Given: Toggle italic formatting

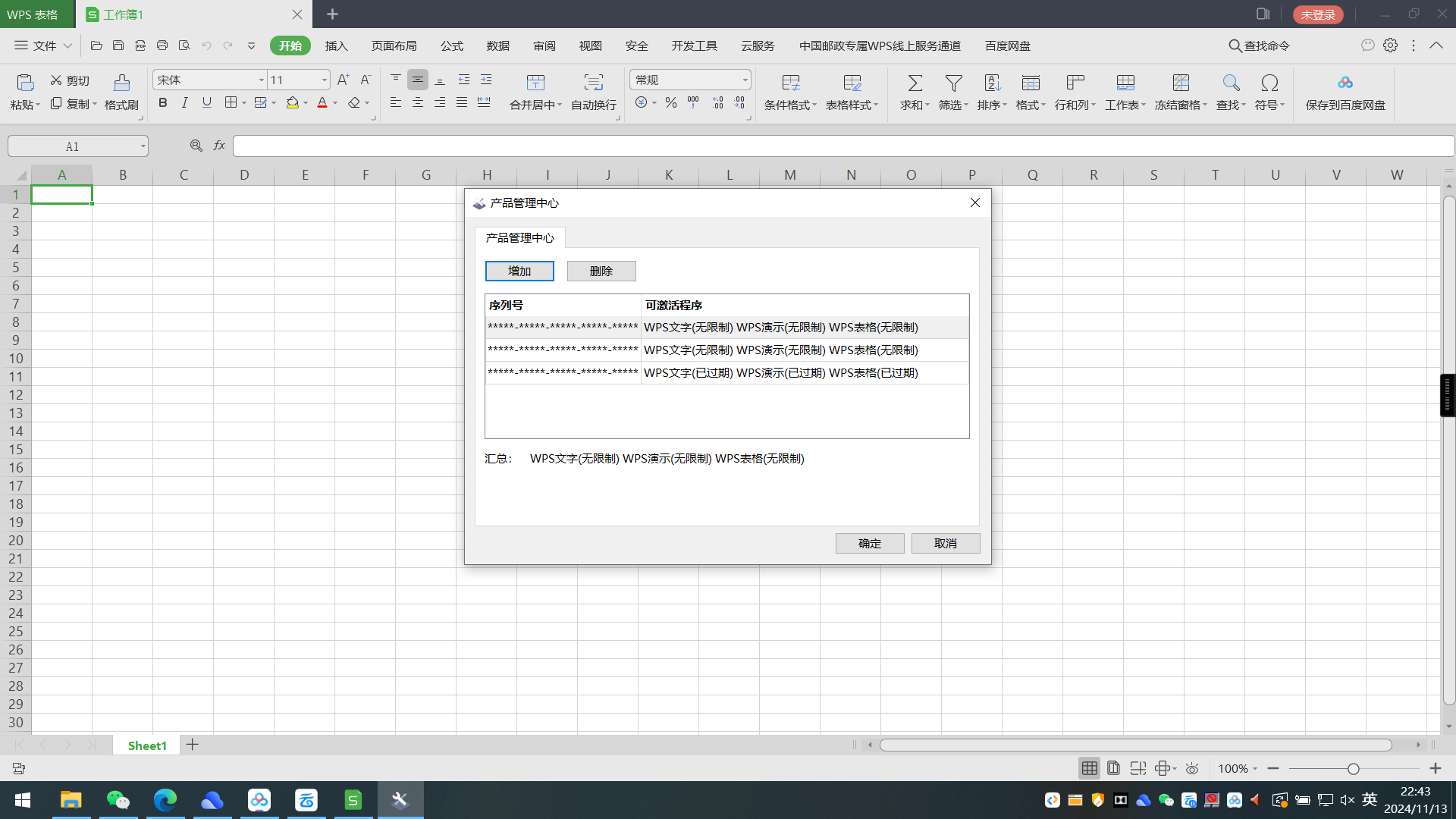Looking at the screenshot, I should [184, 102].
